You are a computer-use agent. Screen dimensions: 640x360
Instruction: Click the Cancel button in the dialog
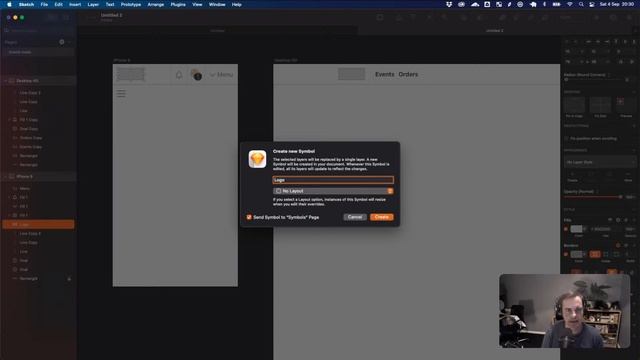tap(355, 217)
